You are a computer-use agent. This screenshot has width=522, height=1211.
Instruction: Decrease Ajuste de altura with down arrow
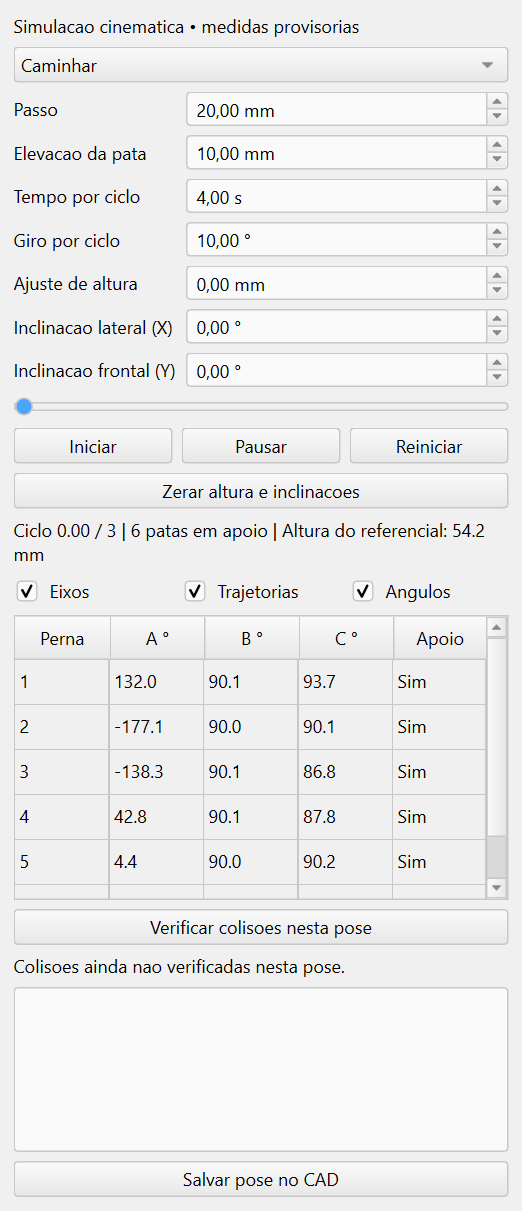tap(497, 292)
